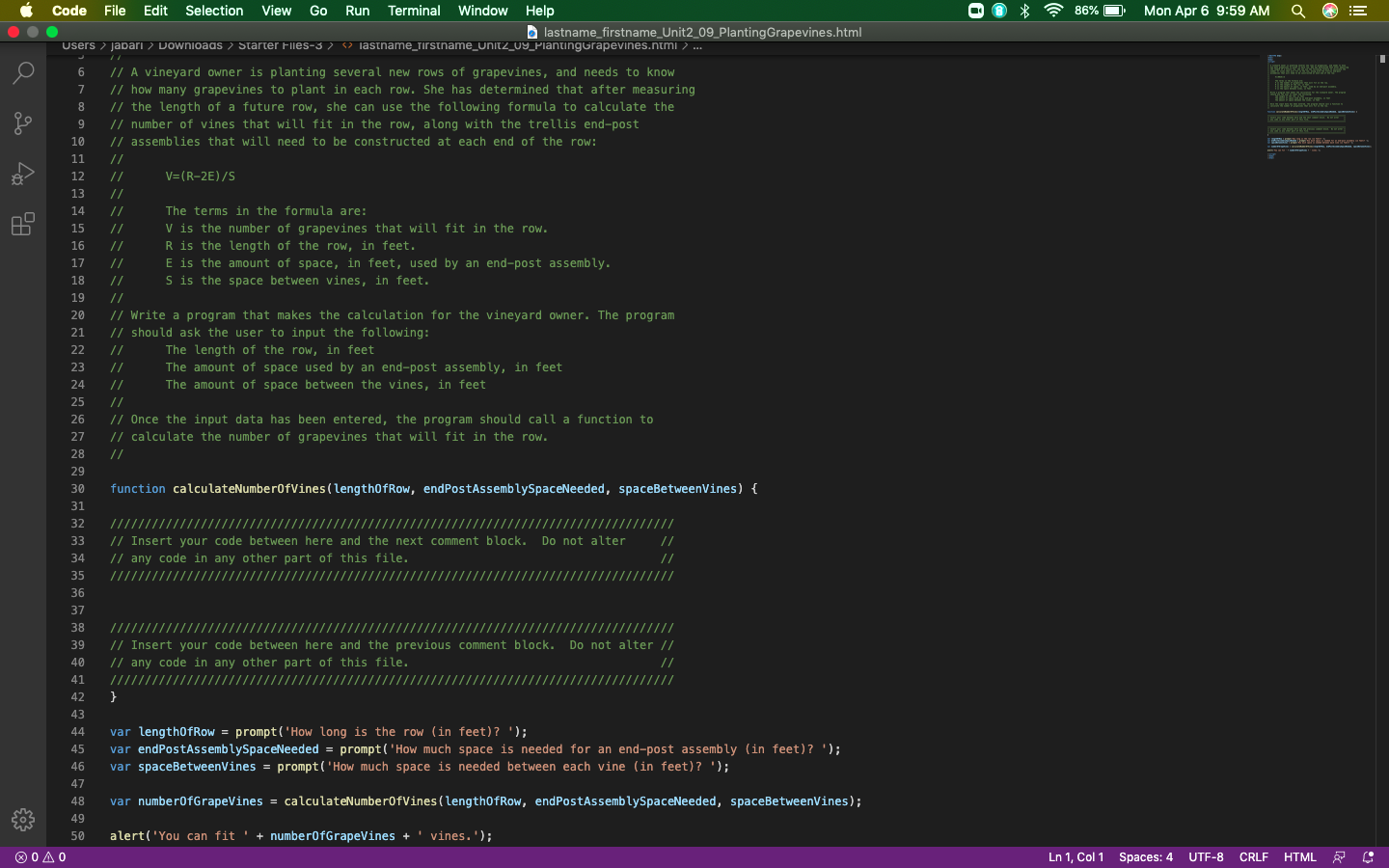Image resolution: width=1389 pixels, height=868 pixels.
Task: Open Search view in the Activity Bar
Action: click(23, 73)
